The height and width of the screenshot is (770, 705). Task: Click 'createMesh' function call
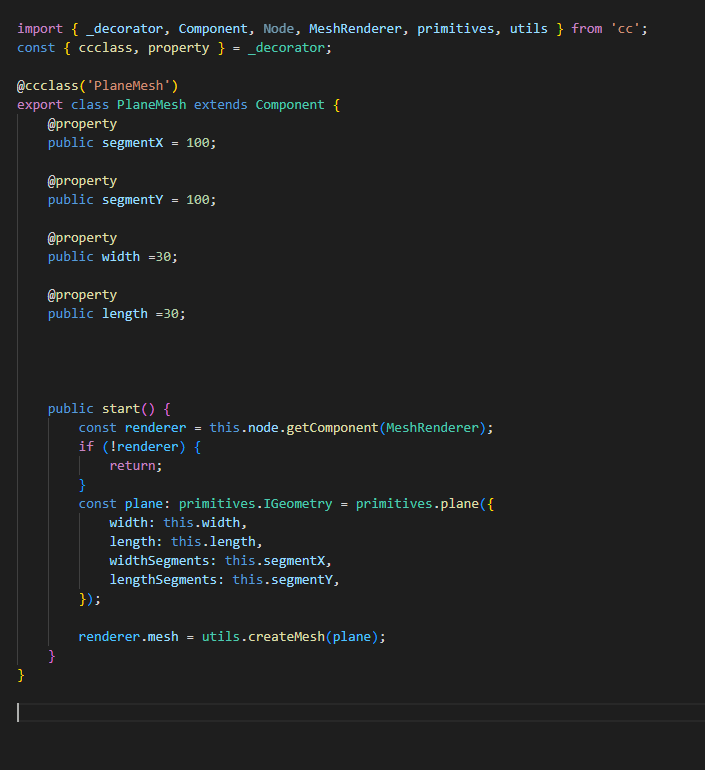click(x=286, y=637)
